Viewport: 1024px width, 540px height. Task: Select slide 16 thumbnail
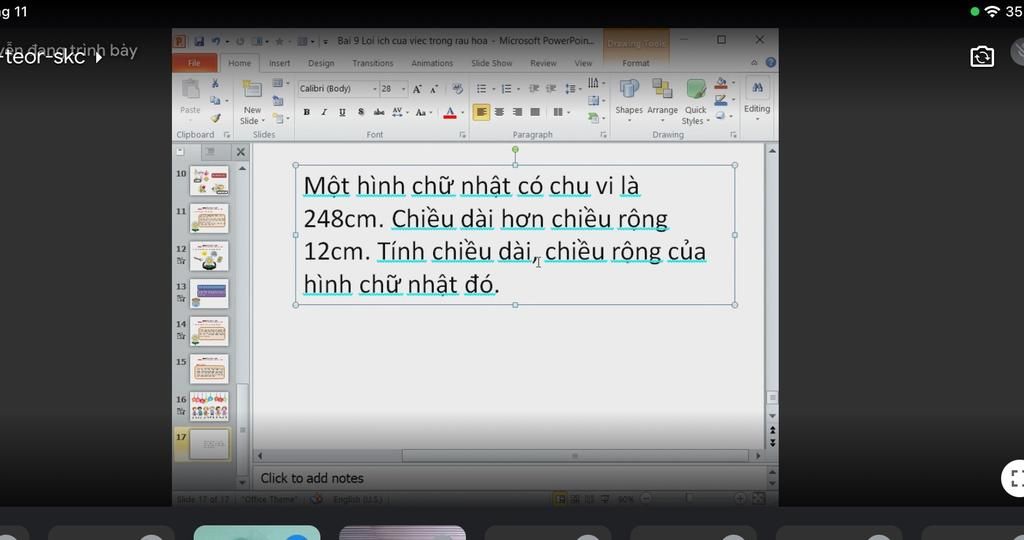pyautogui.click(x=210, y=406)
